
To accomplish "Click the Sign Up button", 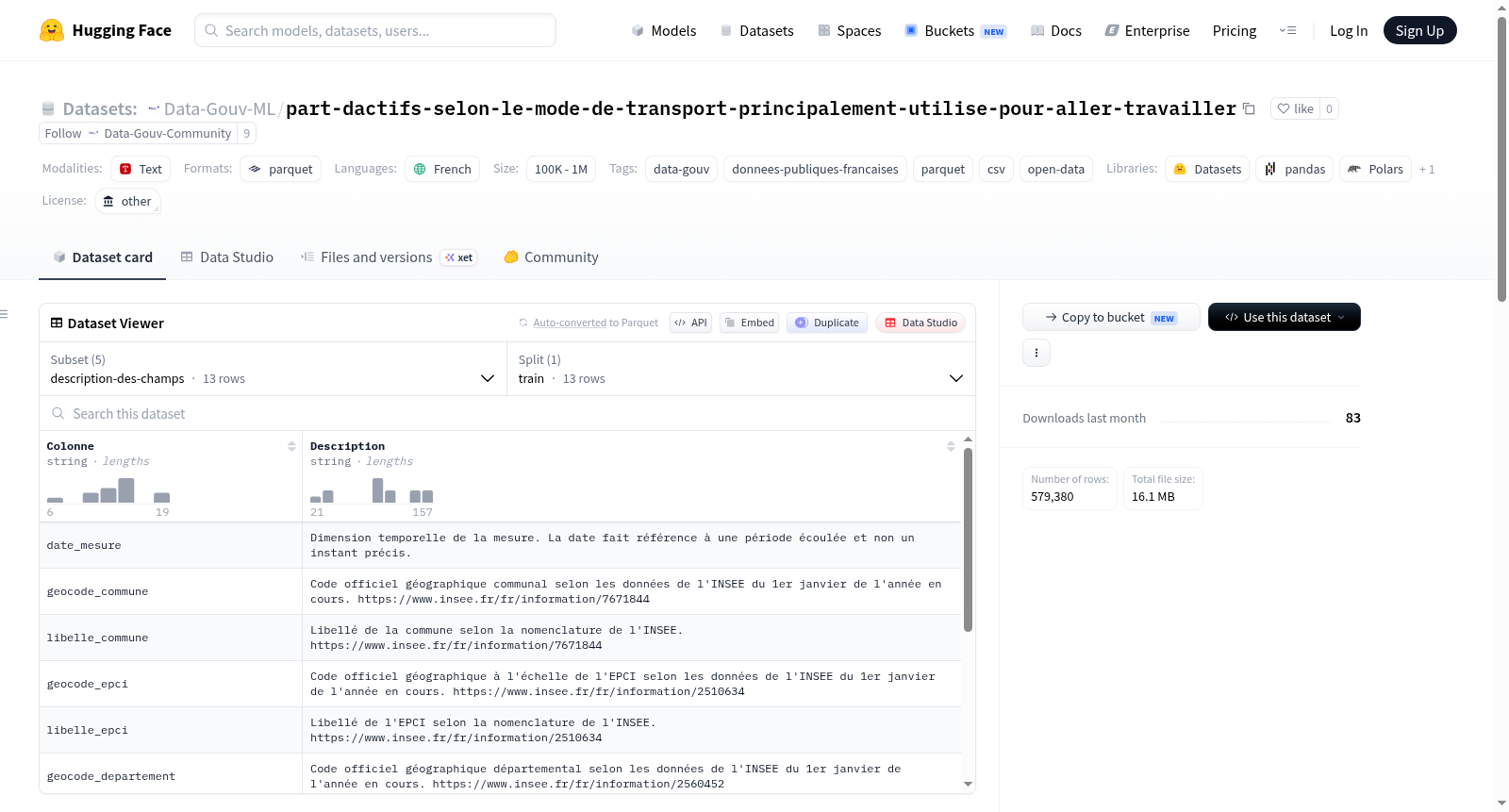I will click(x=1419, y=30).
